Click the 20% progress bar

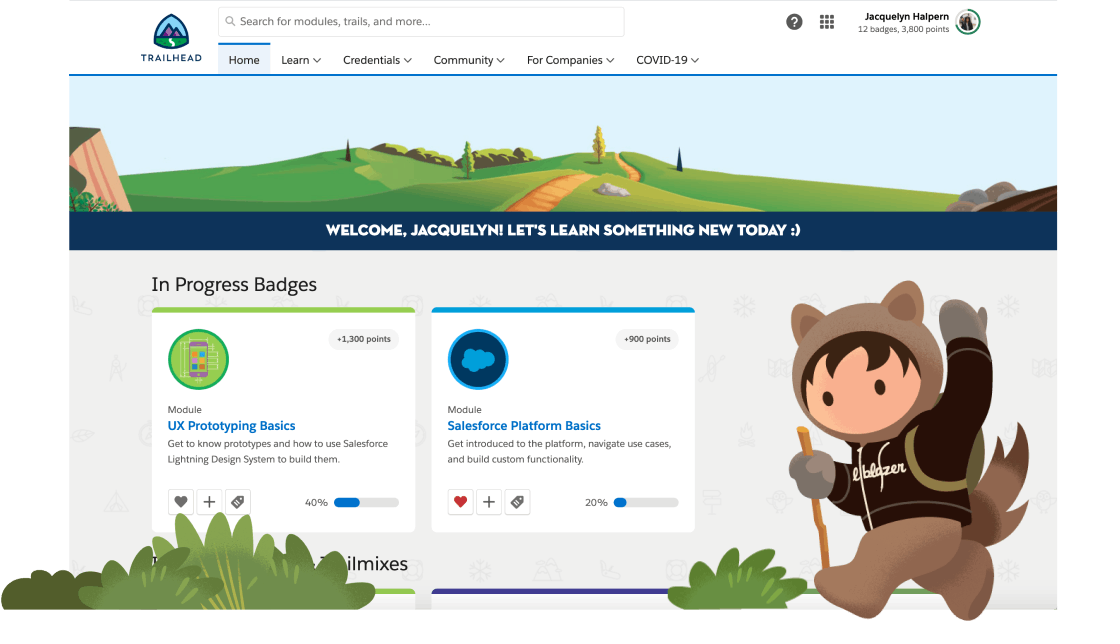click(646, 503)
